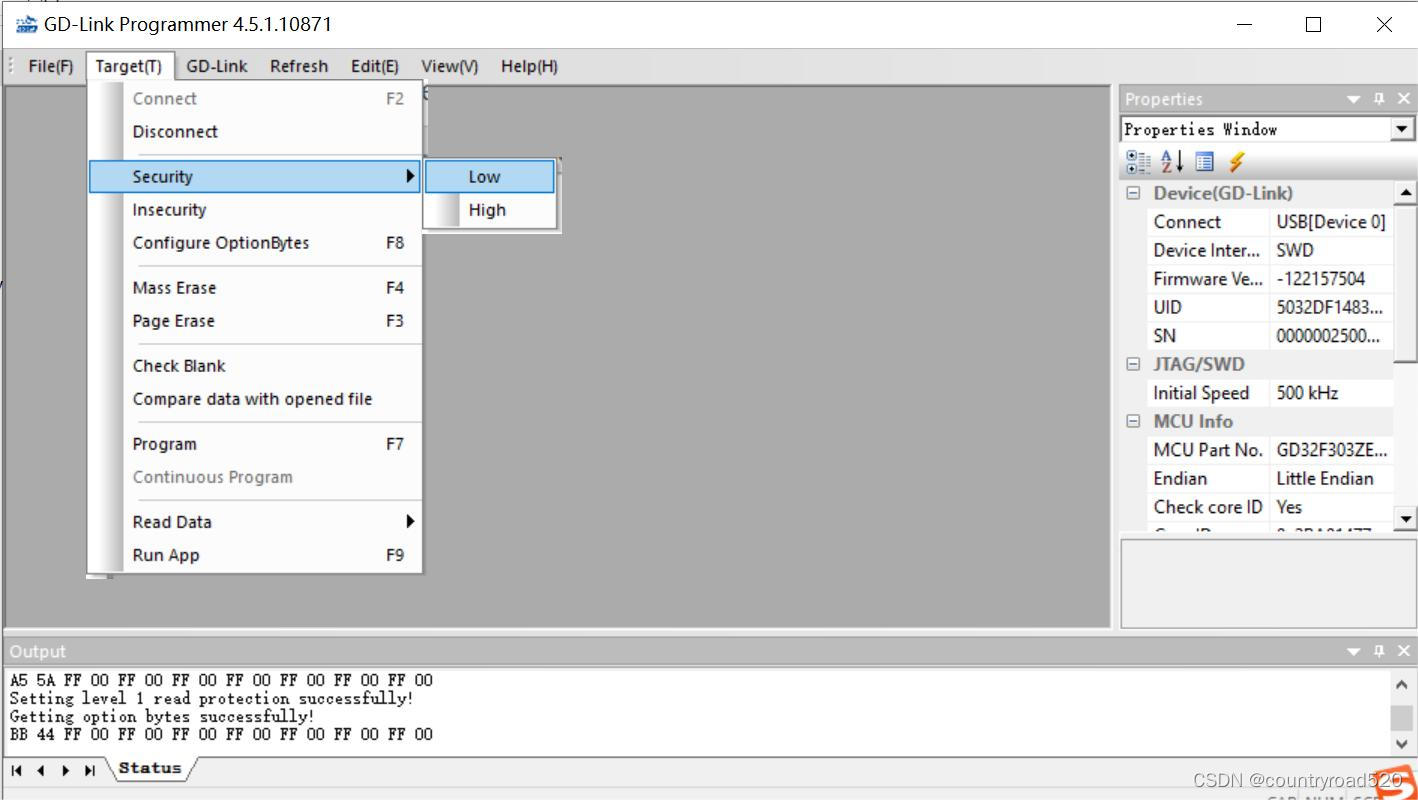Open the Help(H) menu
Screen dimensions: 1418x800
point(529,66)
